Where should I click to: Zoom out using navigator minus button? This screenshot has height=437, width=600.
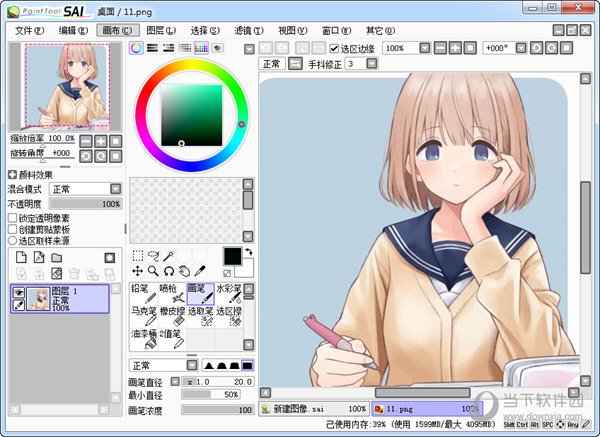[86, 141]
